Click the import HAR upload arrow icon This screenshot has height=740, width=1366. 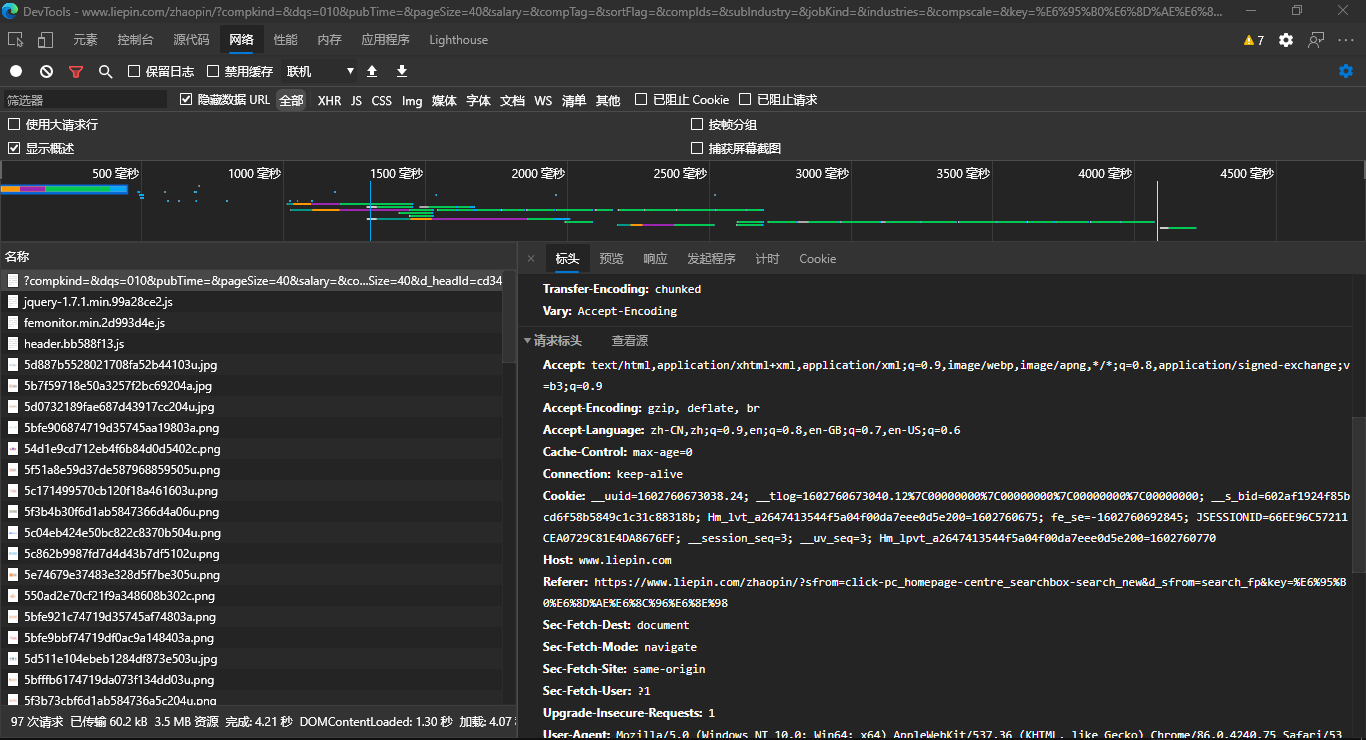372,71
